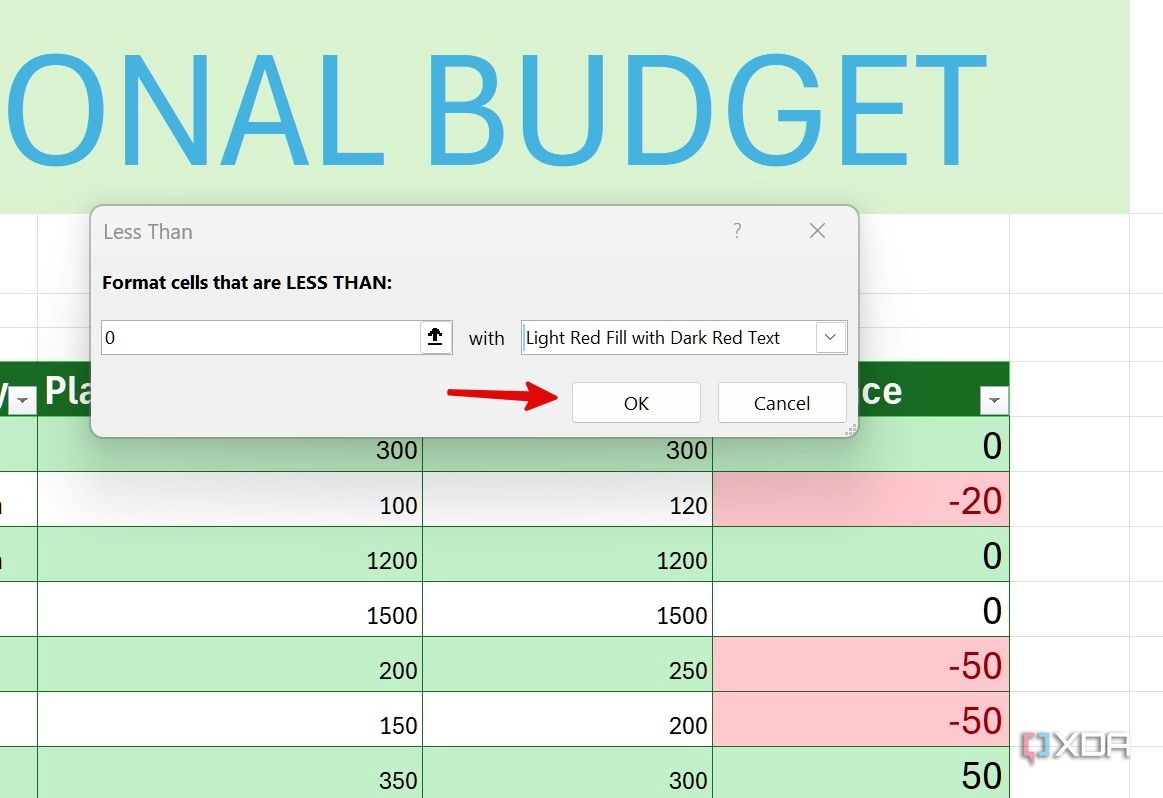Click the filter arrow on the leftmost column header

tap(23, 400)
